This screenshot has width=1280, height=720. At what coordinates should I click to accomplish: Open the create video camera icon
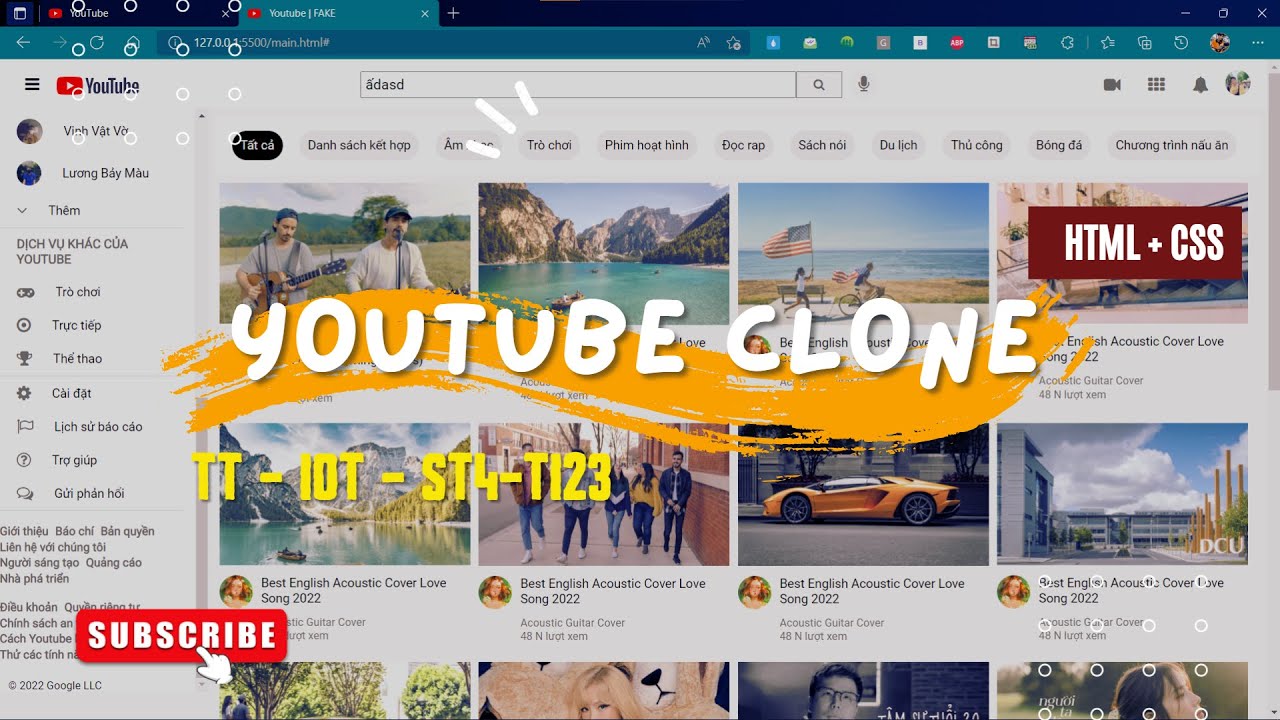[x=1112, y=85]
